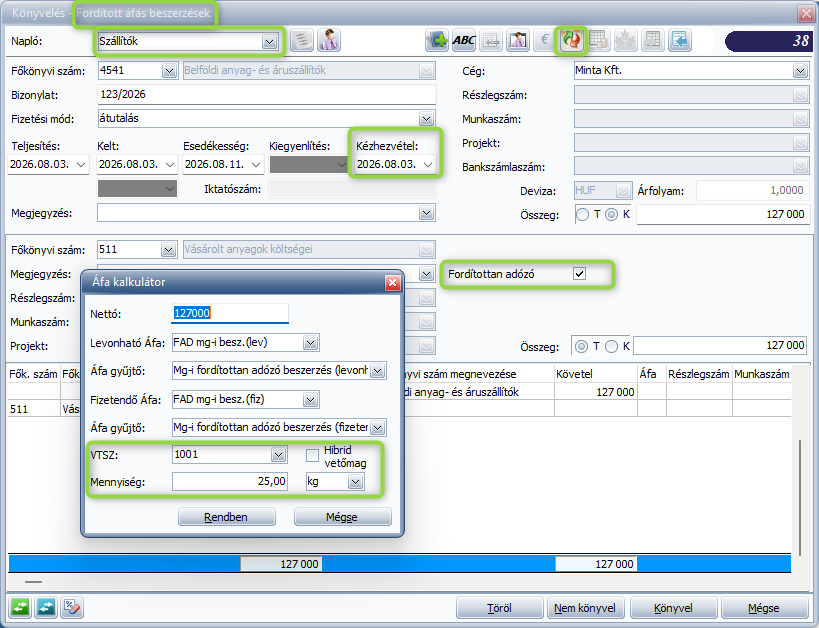The height and width of the screenshot is (628, 819).
Task: Select upper Összeg K radio button
Action: pos(611,214)
